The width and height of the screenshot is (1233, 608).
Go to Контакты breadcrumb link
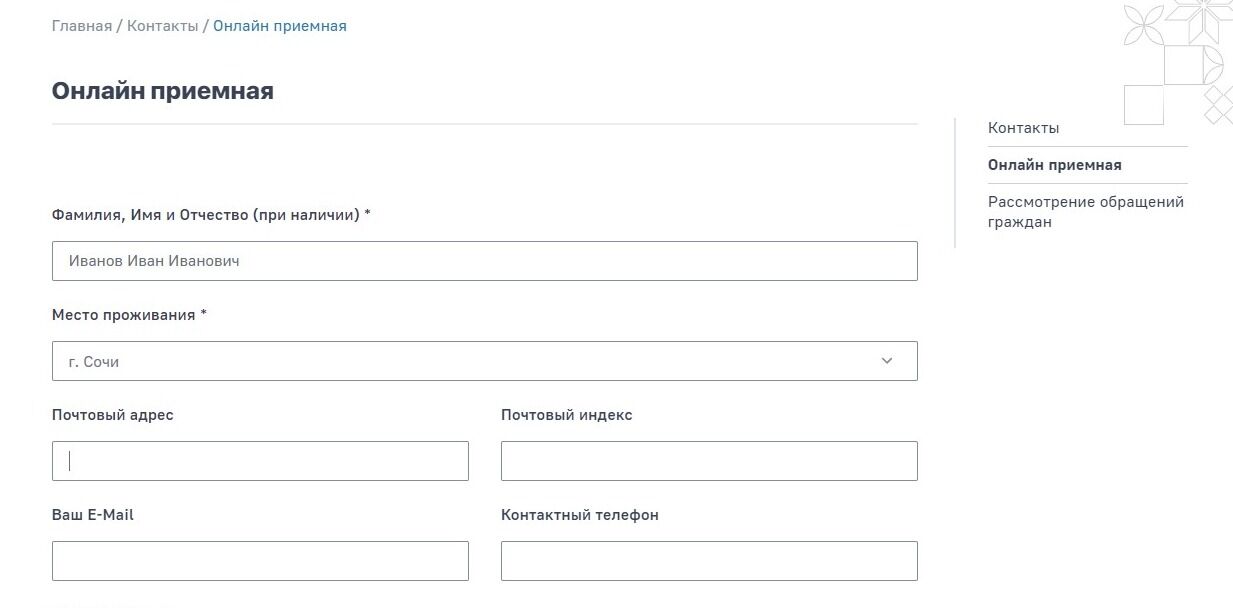[x=163, y=26]
